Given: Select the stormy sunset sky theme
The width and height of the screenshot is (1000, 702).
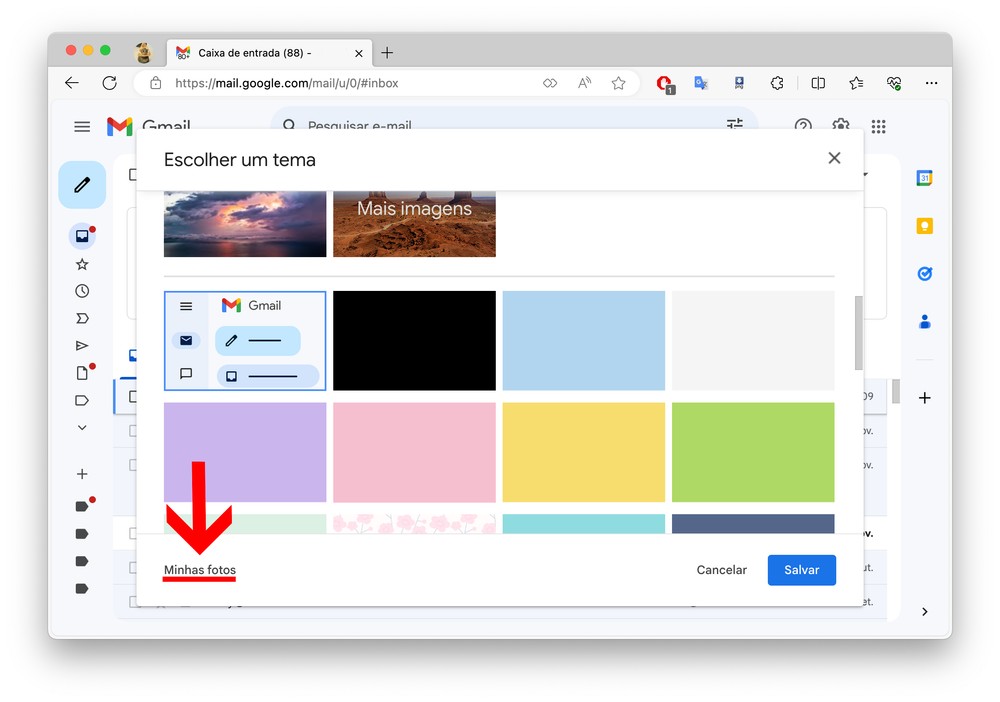Looking at the screenshot, I should [x=245, y=224].
